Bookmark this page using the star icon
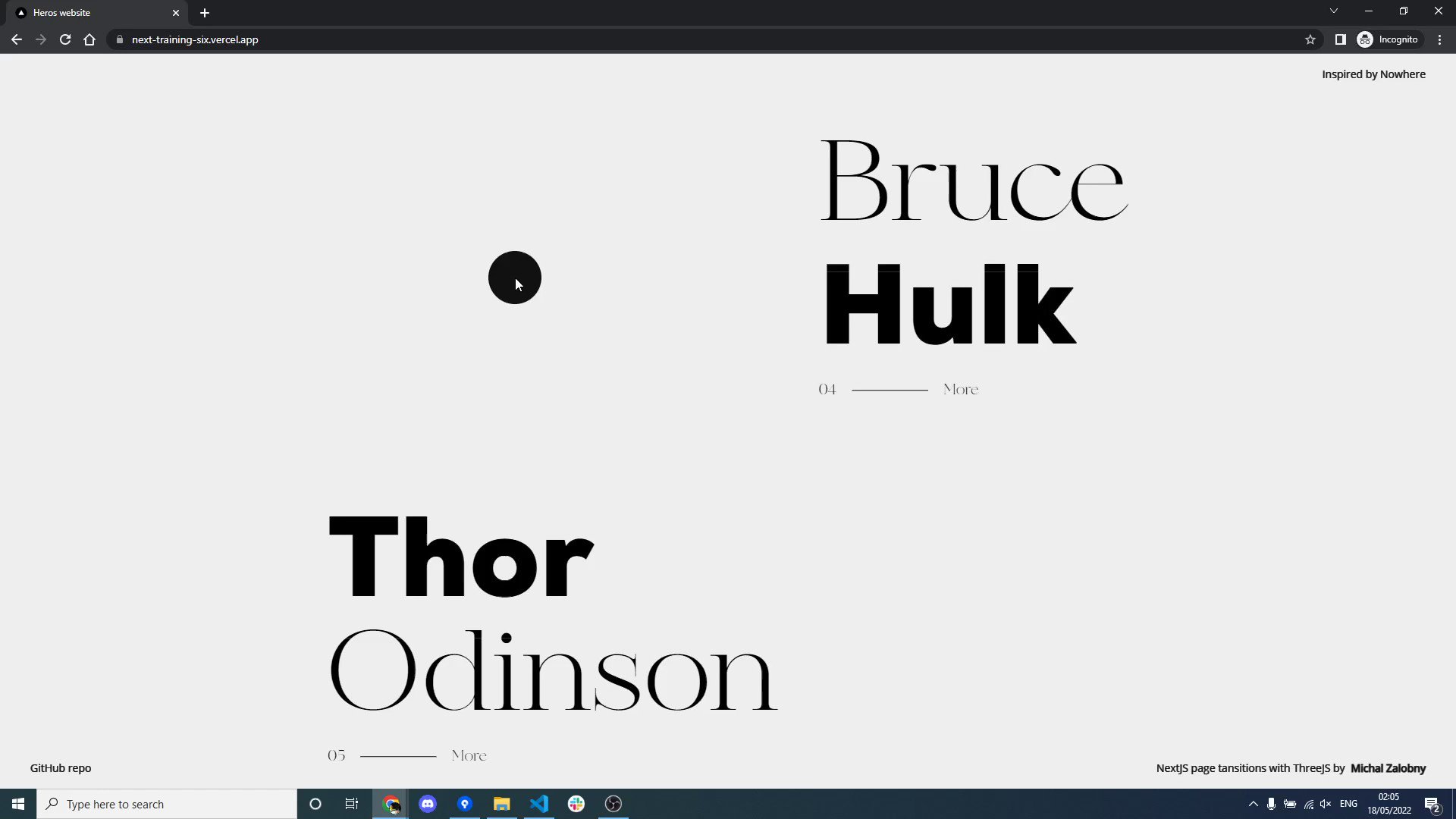 coord(1310,39)
